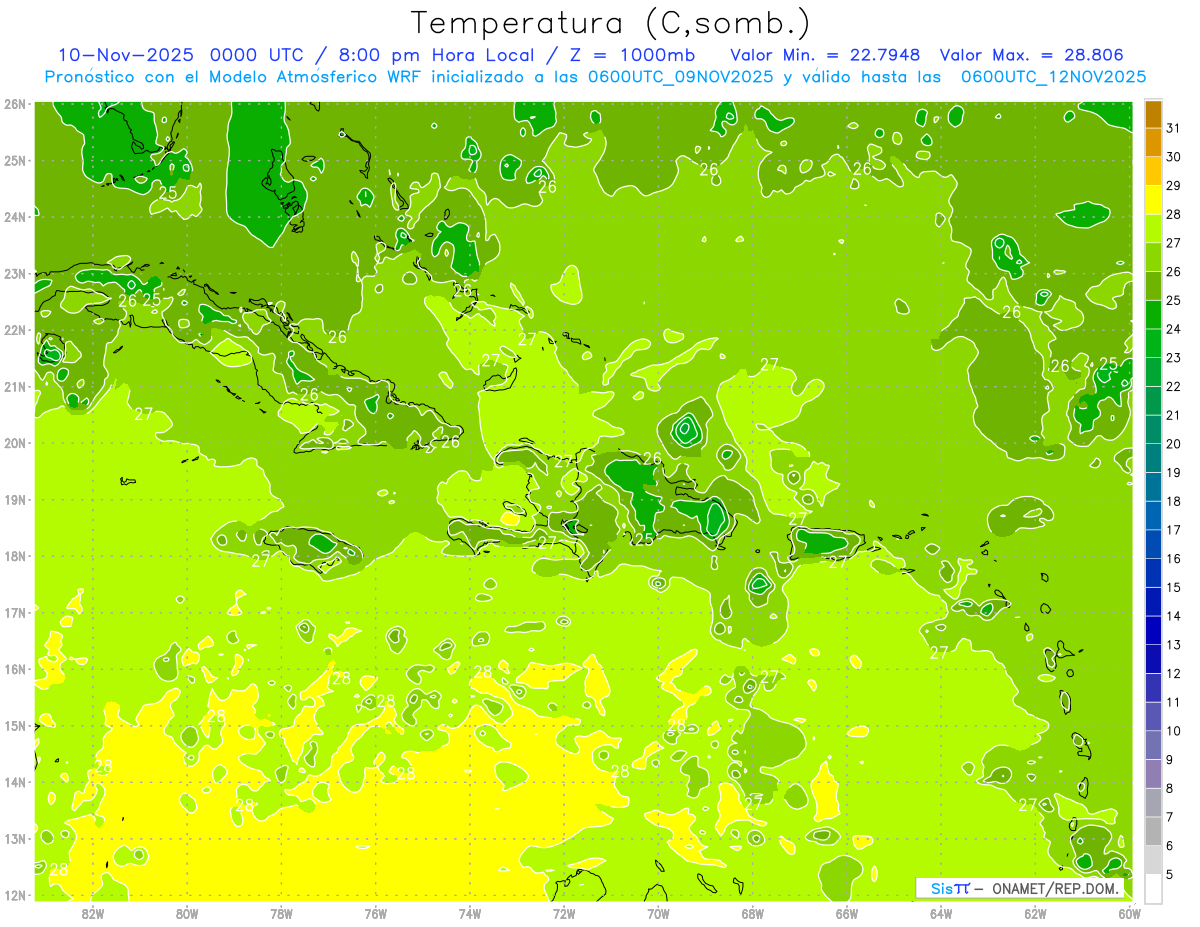Pick the teal swatch between 19 and 20
The width and height of the screenshot is (1200, 927).
click(1153, 458)
